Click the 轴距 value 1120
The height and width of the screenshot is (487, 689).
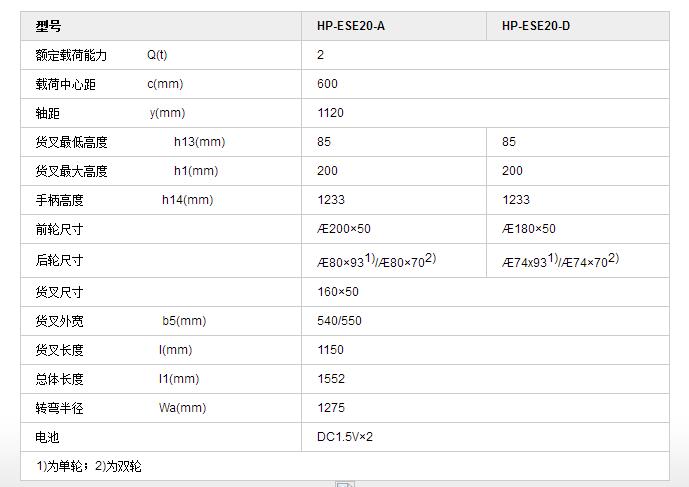[331, 113]
